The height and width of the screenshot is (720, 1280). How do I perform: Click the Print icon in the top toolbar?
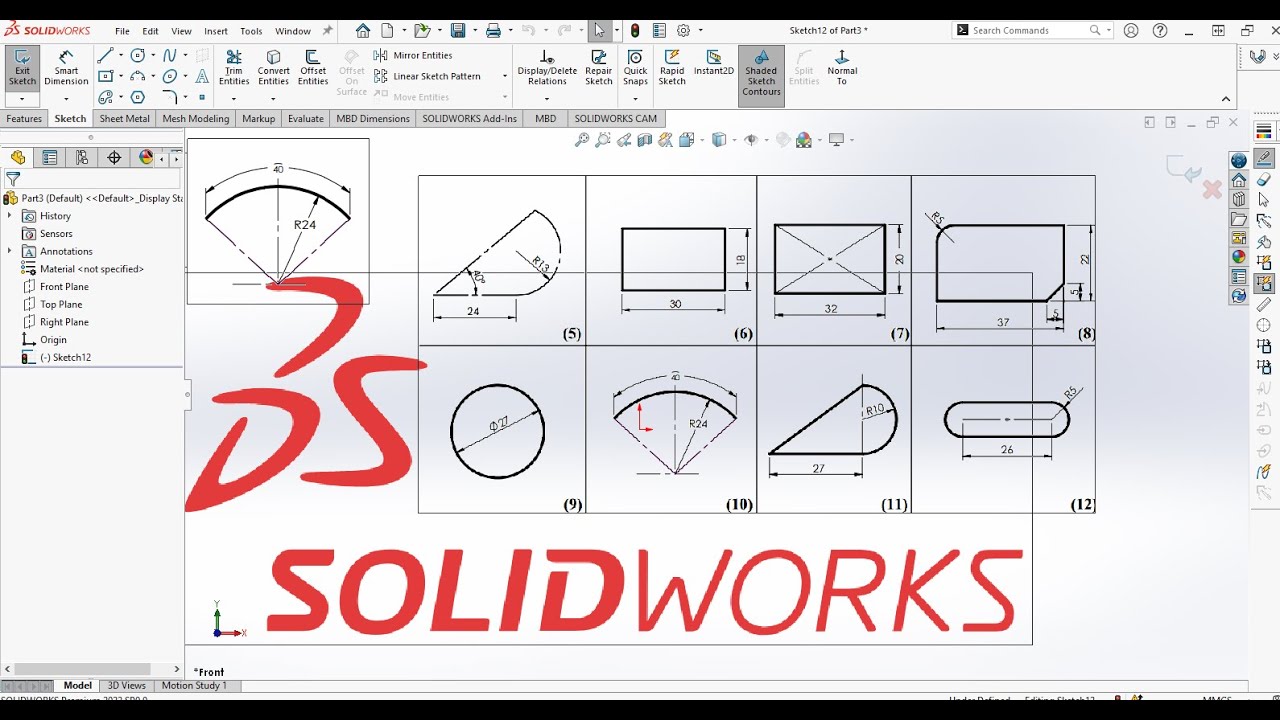493,30
